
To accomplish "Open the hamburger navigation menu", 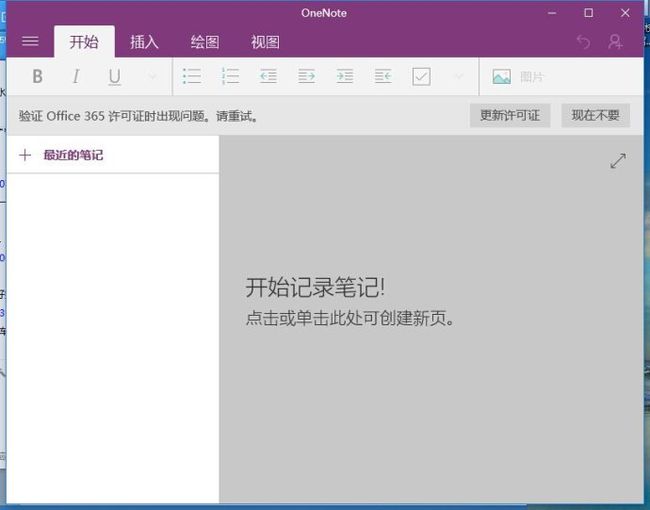I will (x=30, y=41).
